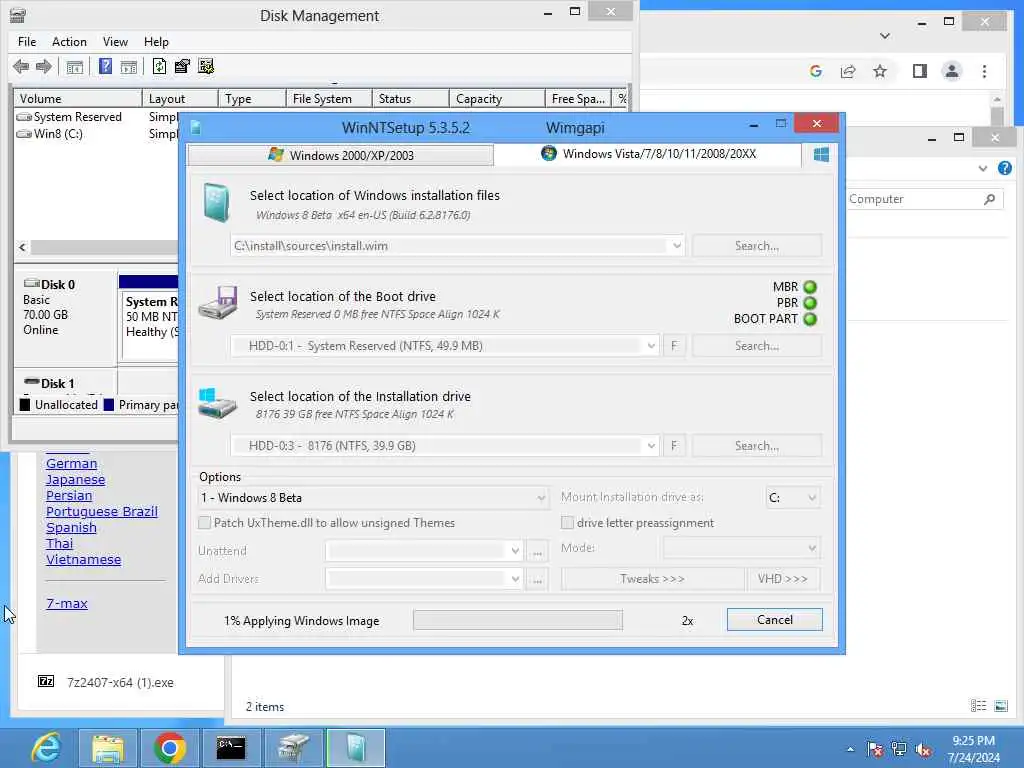Open Help menu in Disk Management
Image resolution: width=1024 pixels, height=768 pixels.
pos(156,42)
